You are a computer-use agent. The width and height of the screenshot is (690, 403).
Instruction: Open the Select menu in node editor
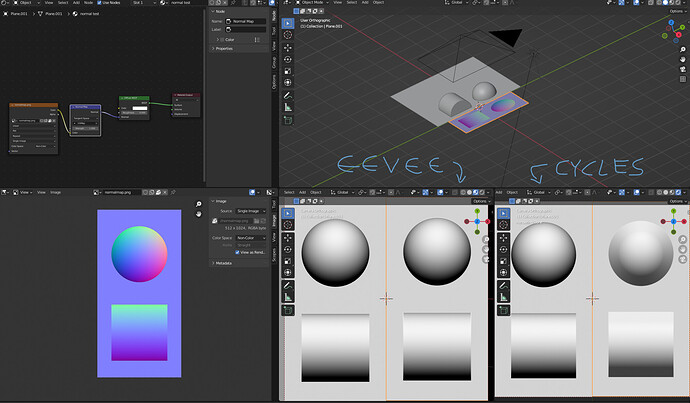[x=63, y=3]
